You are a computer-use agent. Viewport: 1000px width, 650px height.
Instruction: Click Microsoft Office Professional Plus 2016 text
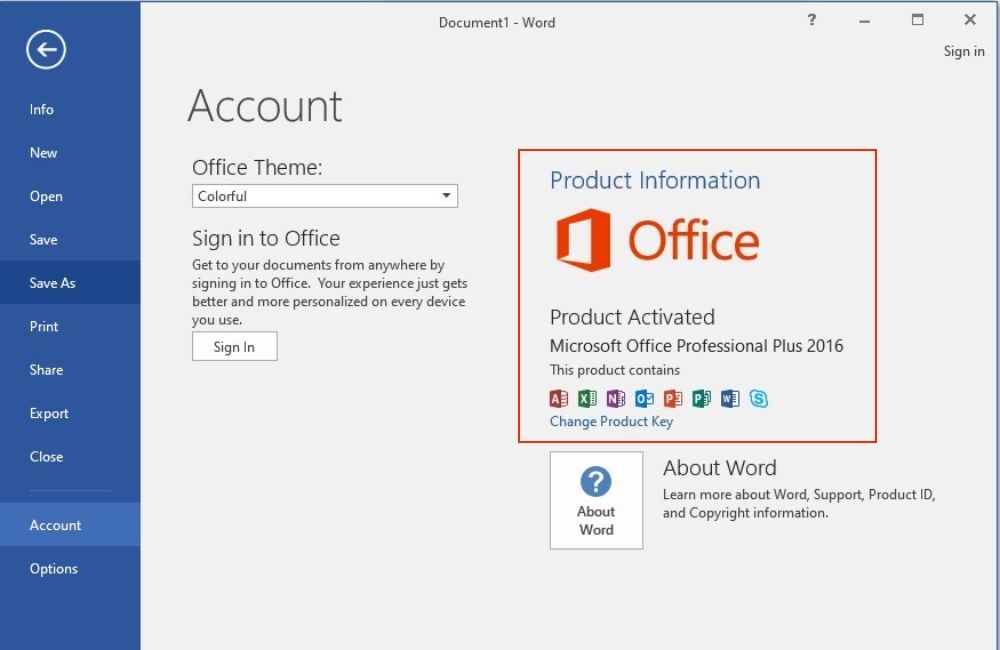click(696, 346)
